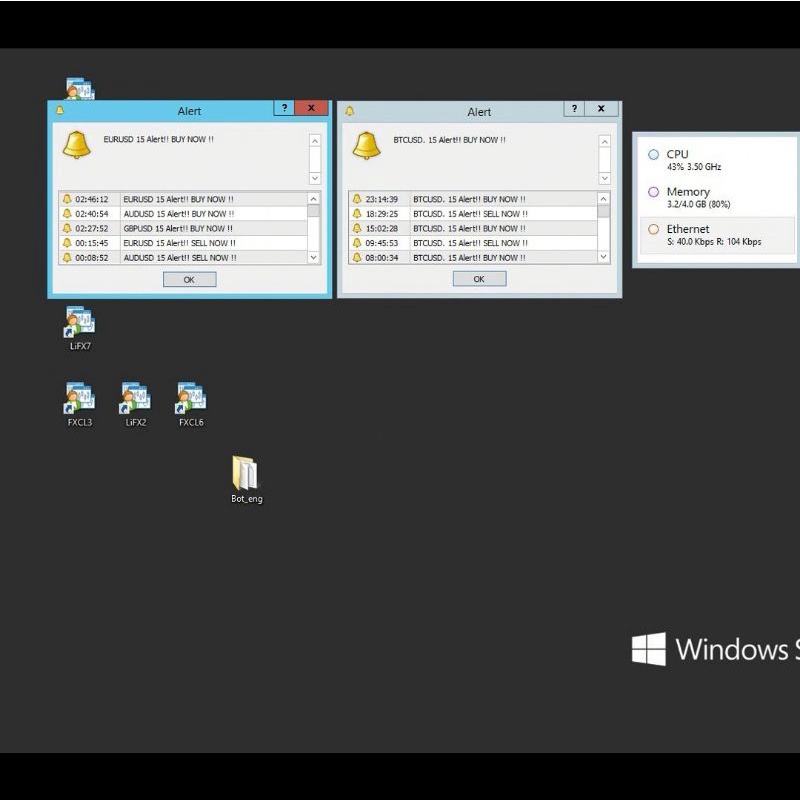This screenshot has height=800, width=800.
Task: Launch the FXCL6 terminal shortcut
Action: (191, 399)
